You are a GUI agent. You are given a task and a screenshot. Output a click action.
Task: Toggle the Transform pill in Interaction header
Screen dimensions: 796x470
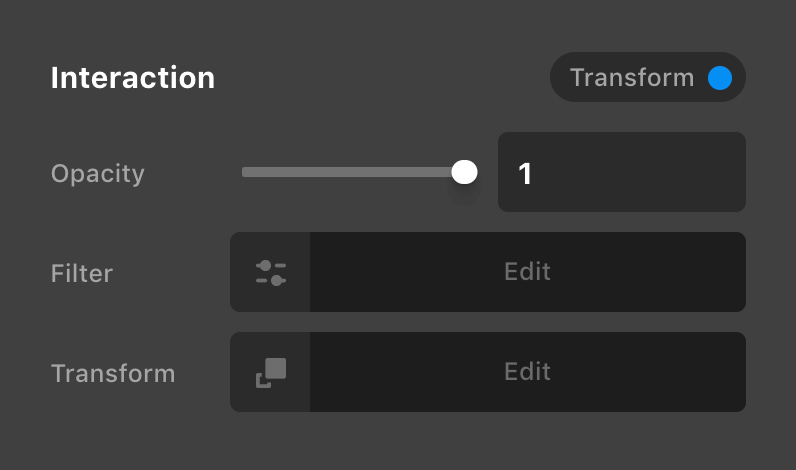(x=647, y=78)
